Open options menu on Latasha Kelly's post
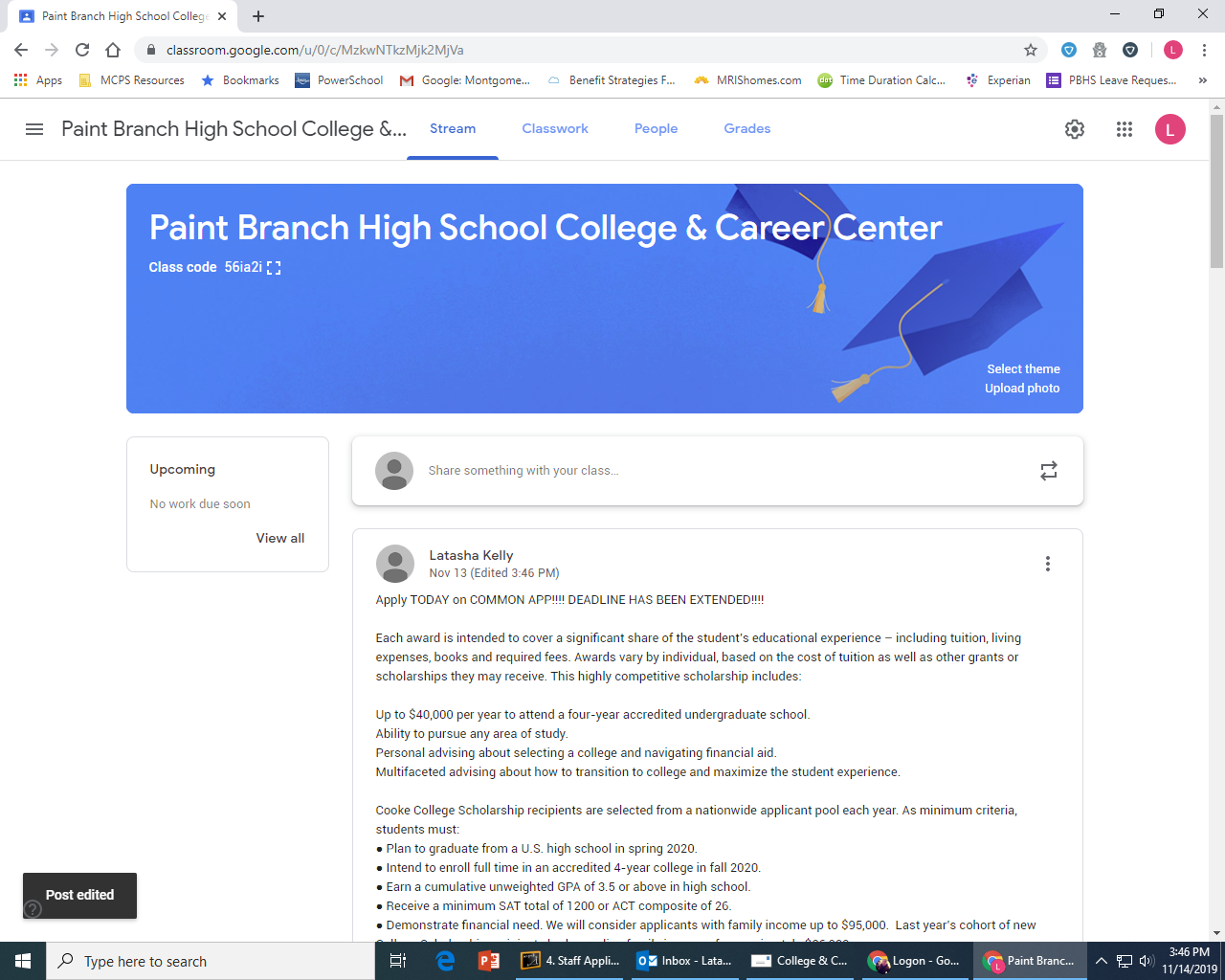1225x980 pixels. pos(1047,564)
